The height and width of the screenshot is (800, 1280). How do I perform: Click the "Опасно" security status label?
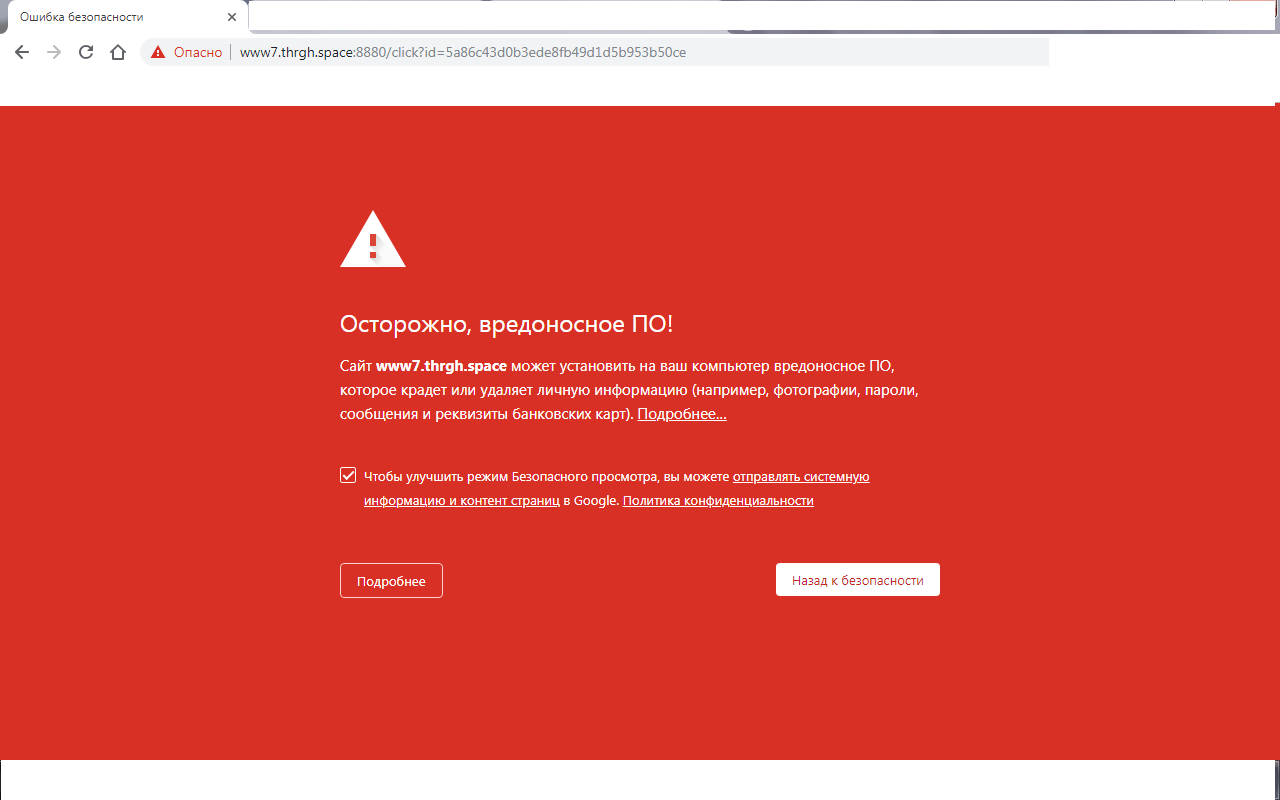(x=197, y=52)
